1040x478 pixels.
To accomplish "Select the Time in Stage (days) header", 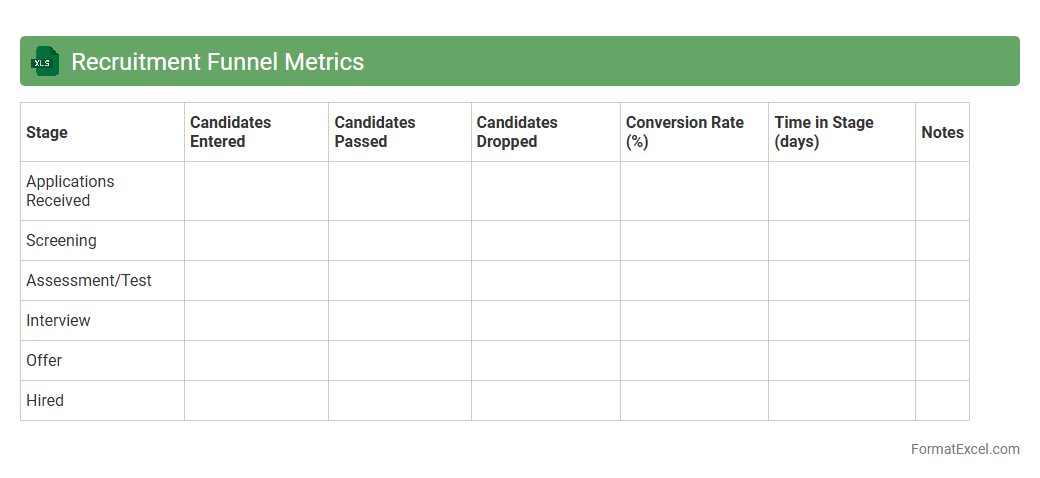I will coord(824,132).
